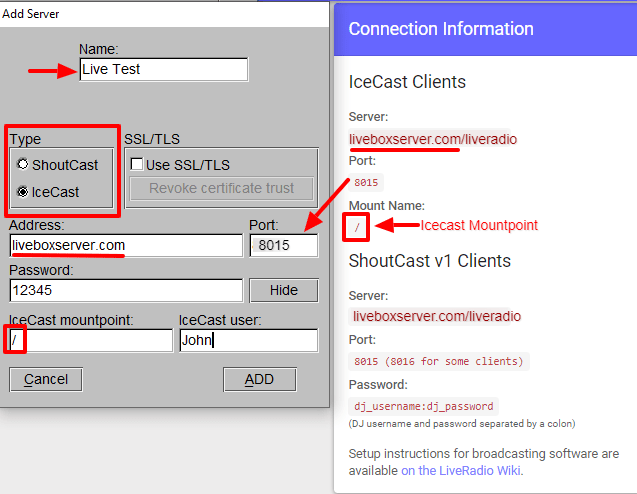Select the dj_username:dj_password text
This screenshot has height=494, width=637.
tap(424, 406)
